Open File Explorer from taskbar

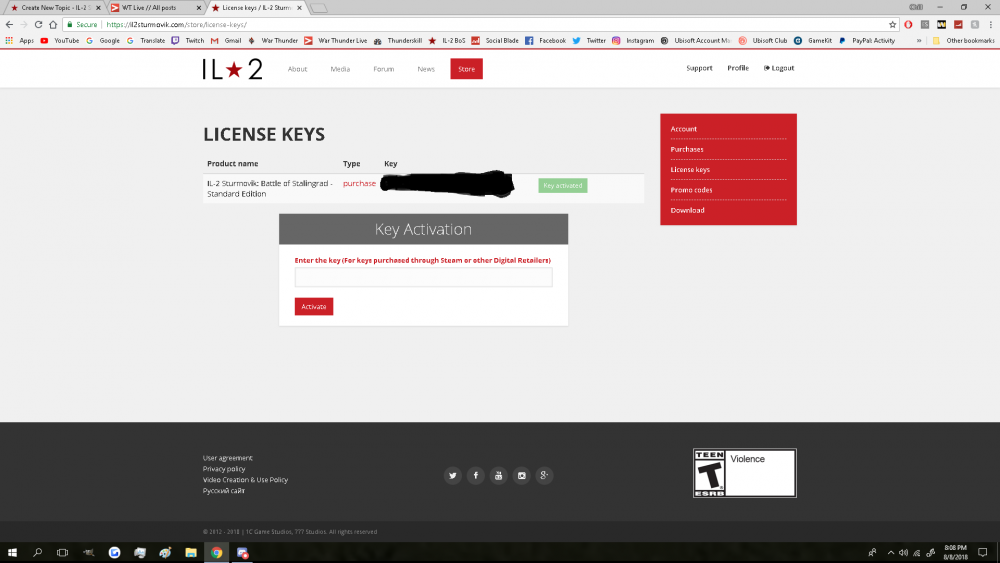tap(191, 553)
